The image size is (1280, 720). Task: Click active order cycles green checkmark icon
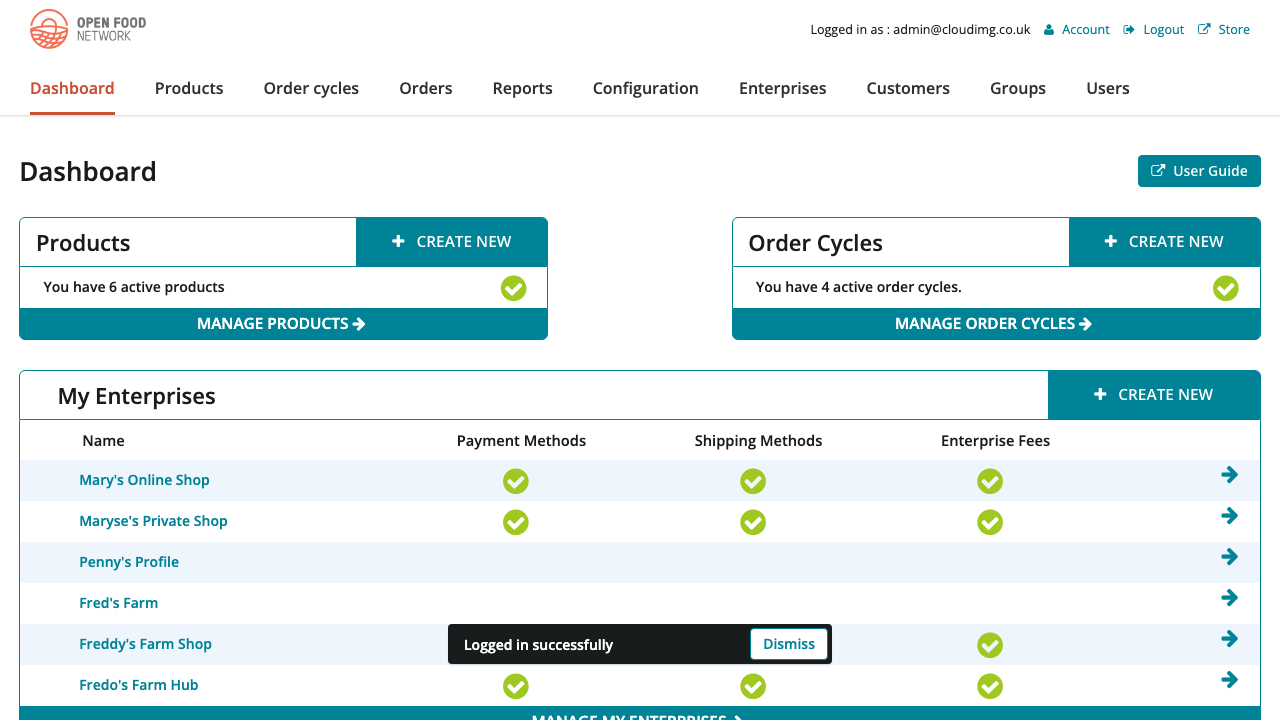pyautogui.click(x=1225, y=288)
